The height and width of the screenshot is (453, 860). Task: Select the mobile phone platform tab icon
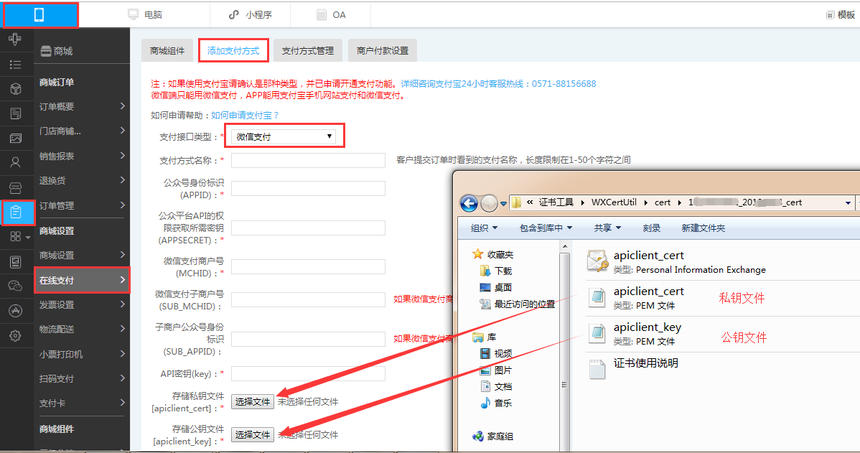(x=39, y=15)
